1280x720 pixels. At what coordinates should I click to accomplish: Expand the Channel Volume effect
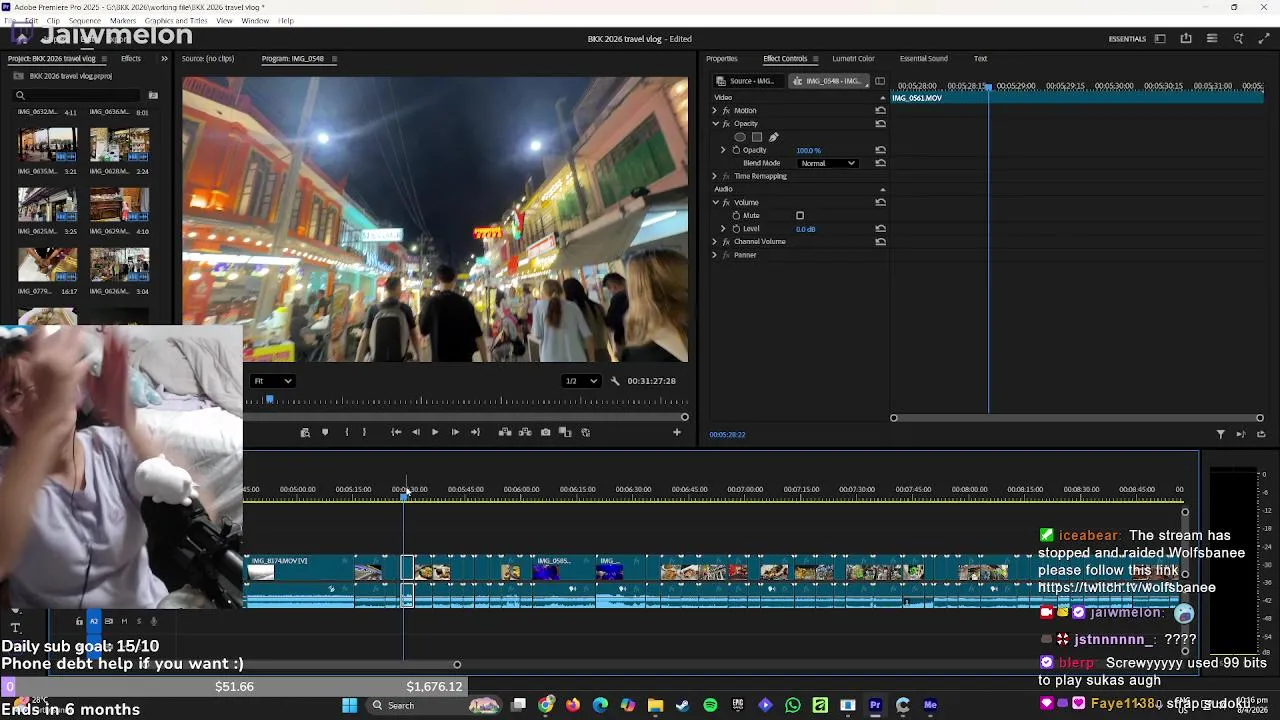point(715,241)
